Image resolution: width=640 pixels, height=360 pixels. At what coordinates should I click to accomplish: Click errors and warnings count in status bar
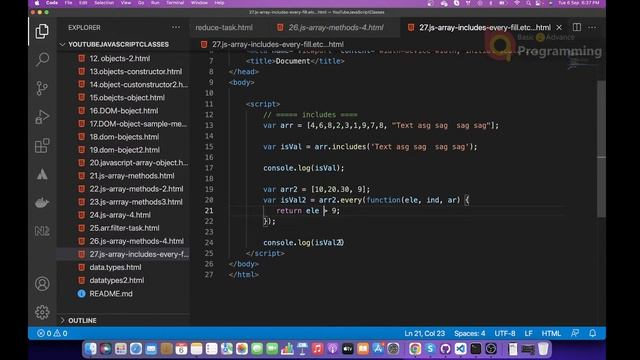(52, 333)
